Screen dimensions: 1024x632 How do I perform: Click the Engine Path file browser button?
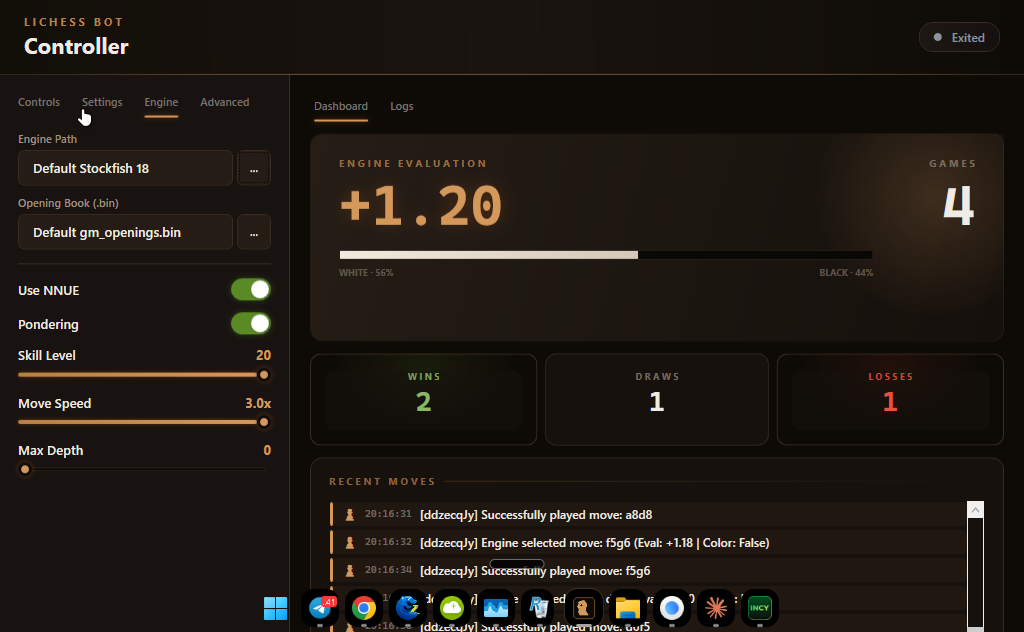(254, 167)
